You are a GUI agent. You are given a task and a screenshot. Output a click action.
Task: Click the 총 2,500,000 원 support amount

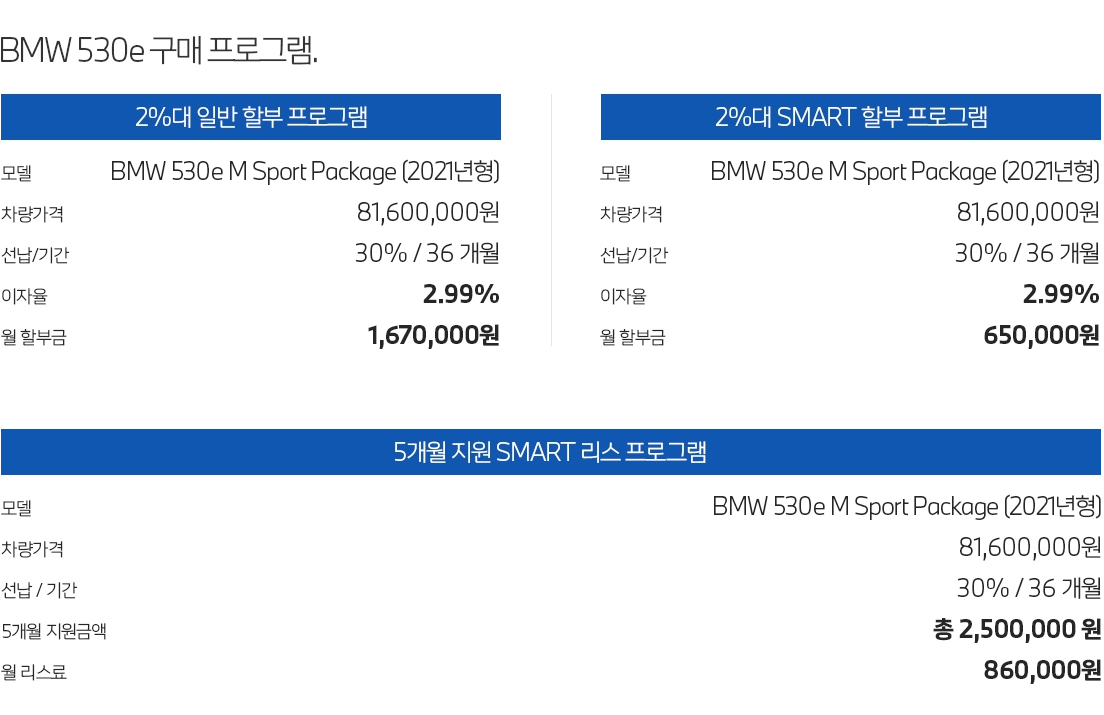click(x=1017, y=629)
